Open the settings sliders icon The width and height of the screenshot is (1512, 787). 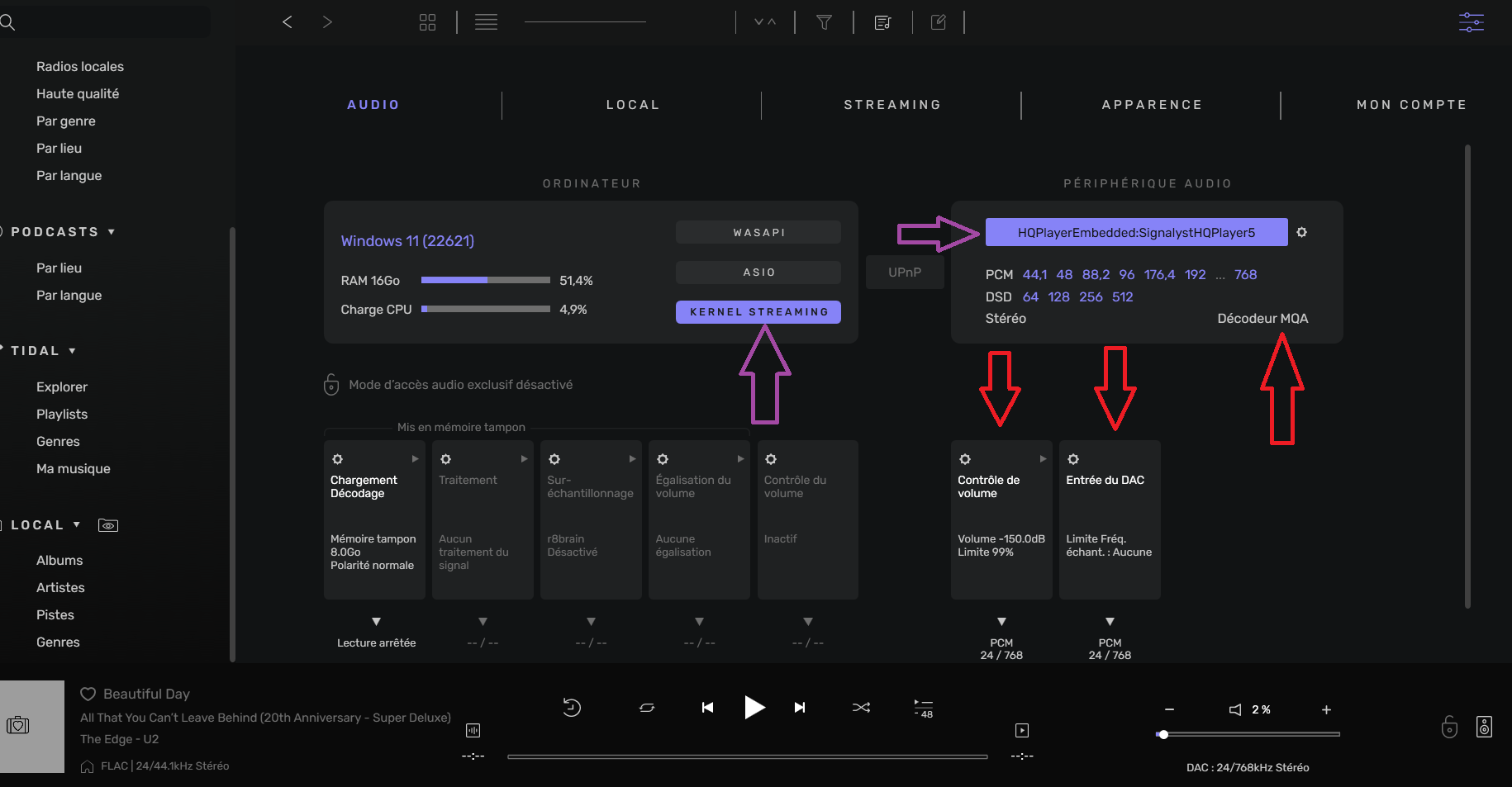pos(1472,22)
